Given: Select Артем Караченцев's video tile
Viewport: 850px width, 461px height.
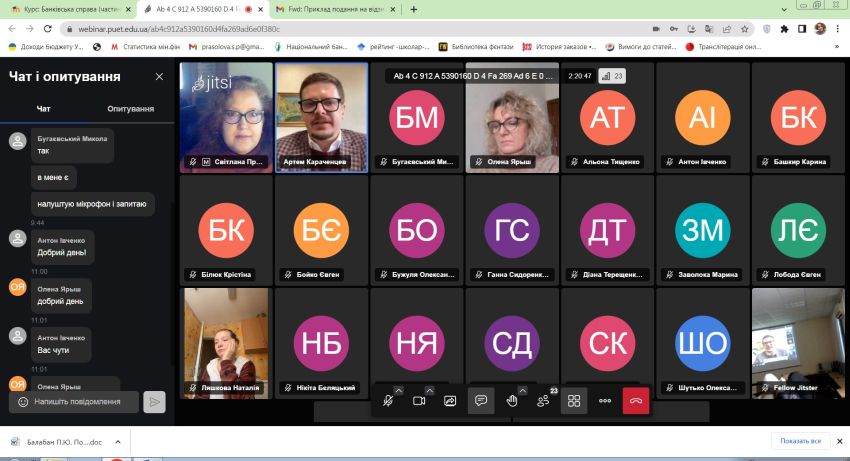Looking at the screenshot, I should tap(321, 117).
